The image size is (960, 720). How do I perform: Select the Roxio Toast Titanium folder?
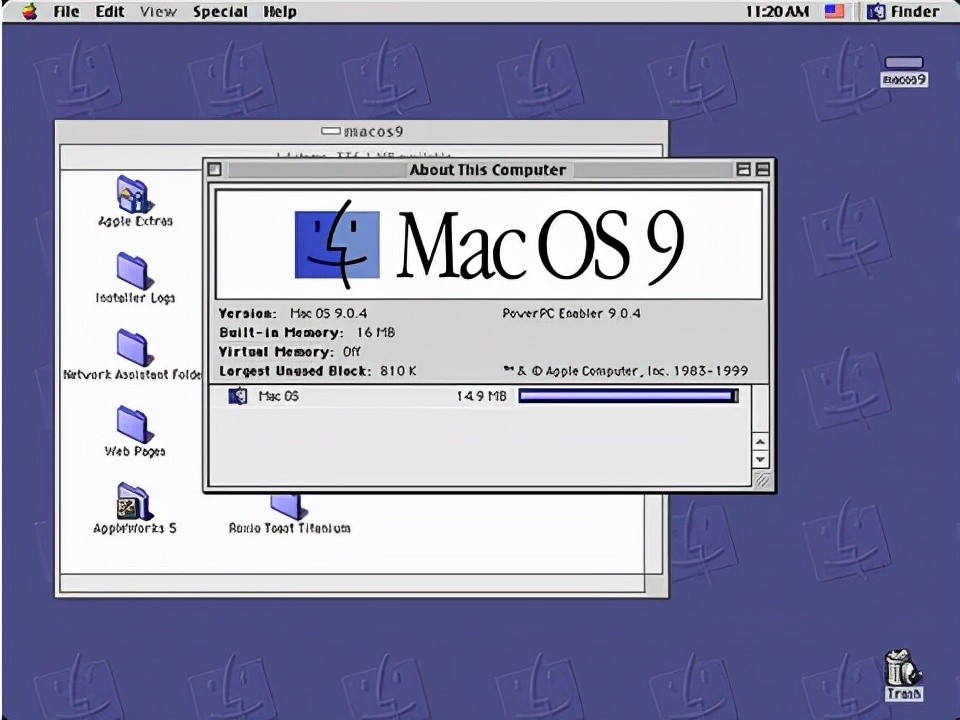point(288,507)
